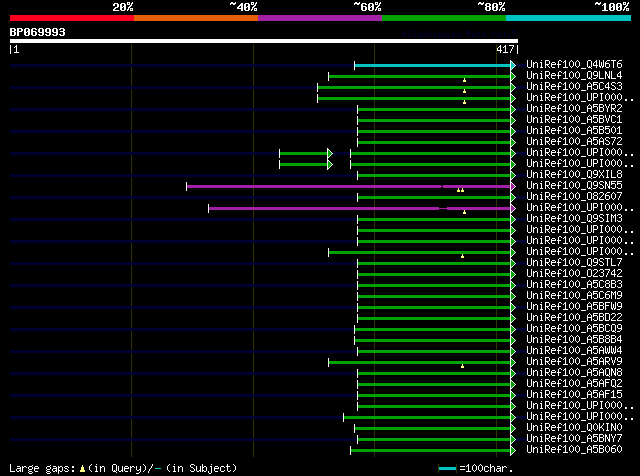Click the UniRef100_A5AWW4 hit name
This screenshot has height=476, width=640.
574,350
